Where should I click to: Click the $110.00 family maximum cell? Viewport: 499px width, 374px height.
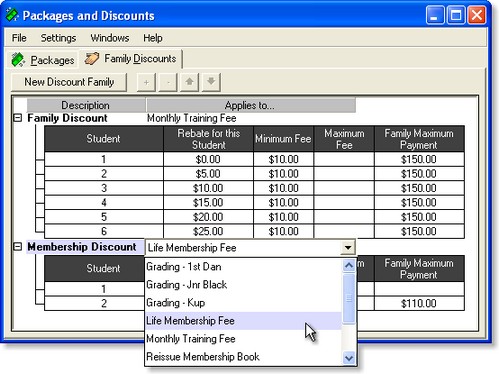(419, 303)
